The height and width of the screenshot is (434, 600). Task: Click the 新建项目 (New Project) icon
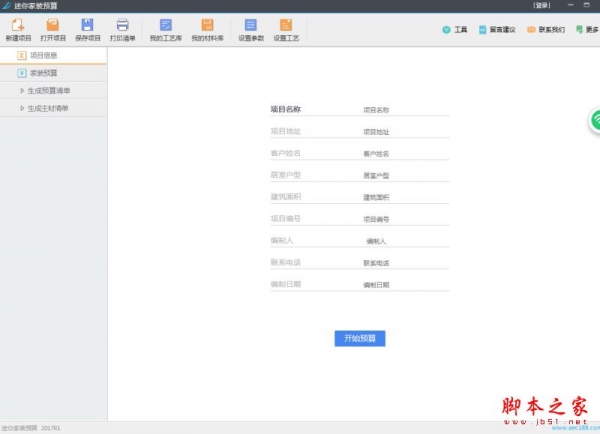pyautogui.click(x=18, y=25)
